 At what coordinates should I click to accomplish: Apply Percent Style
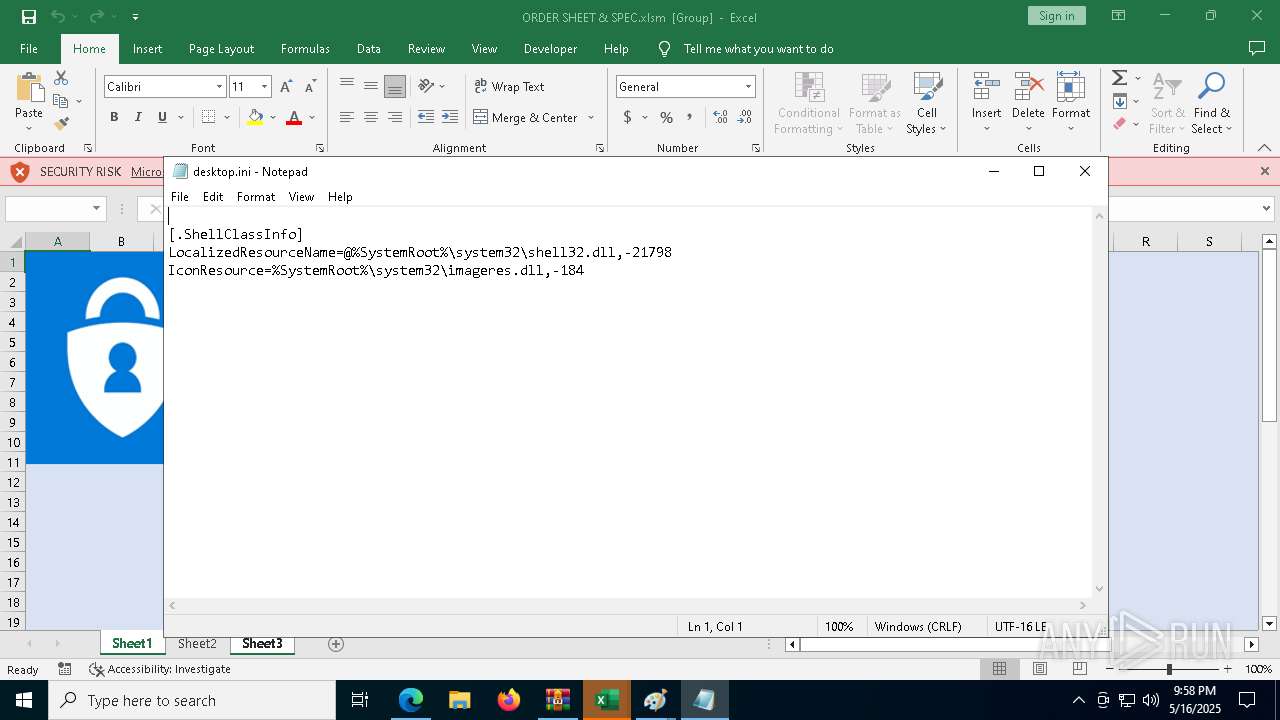pos(666,117)
